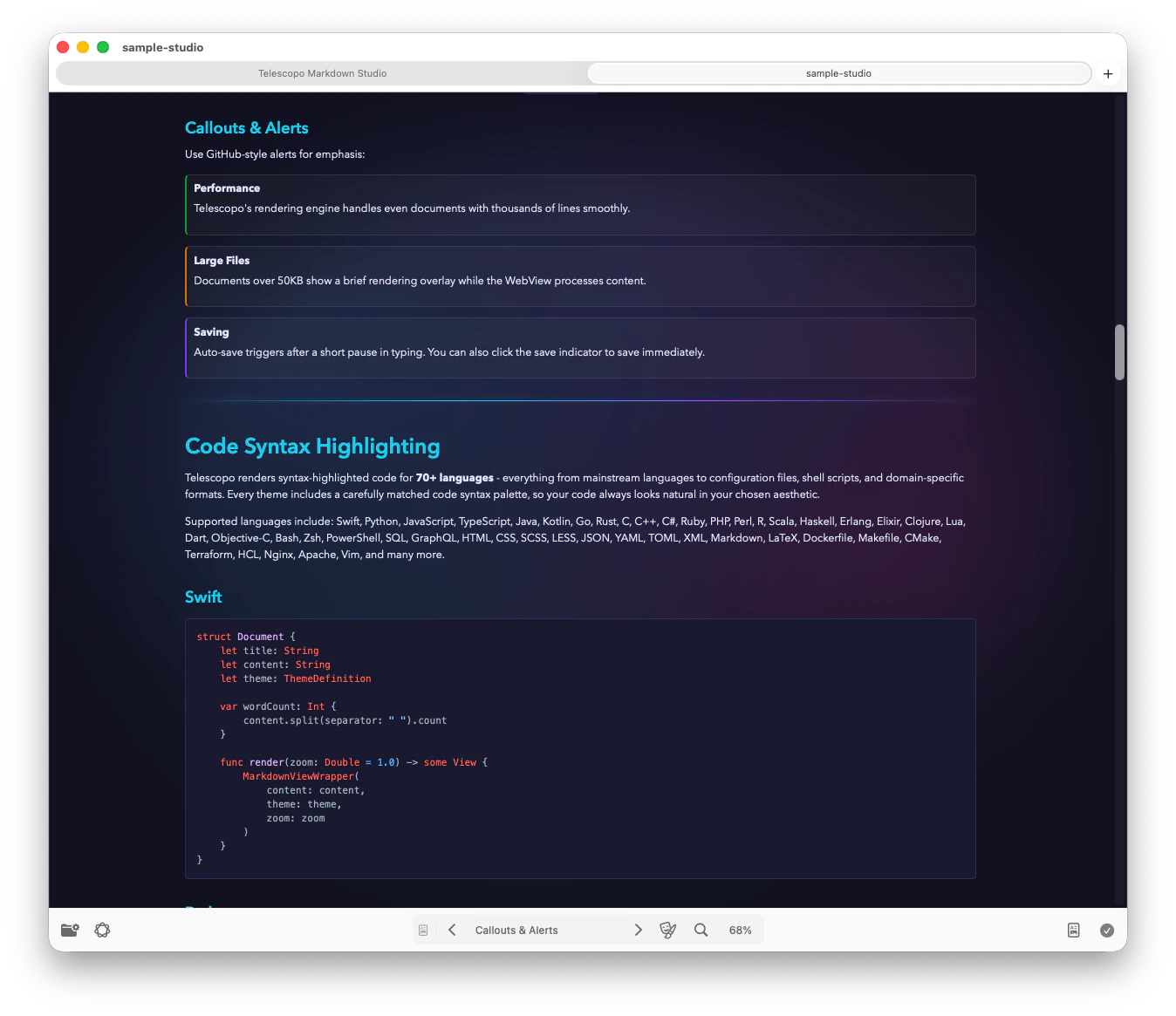
Task: Click the bold '70+ languages' text
Action: tap(455, 478)
